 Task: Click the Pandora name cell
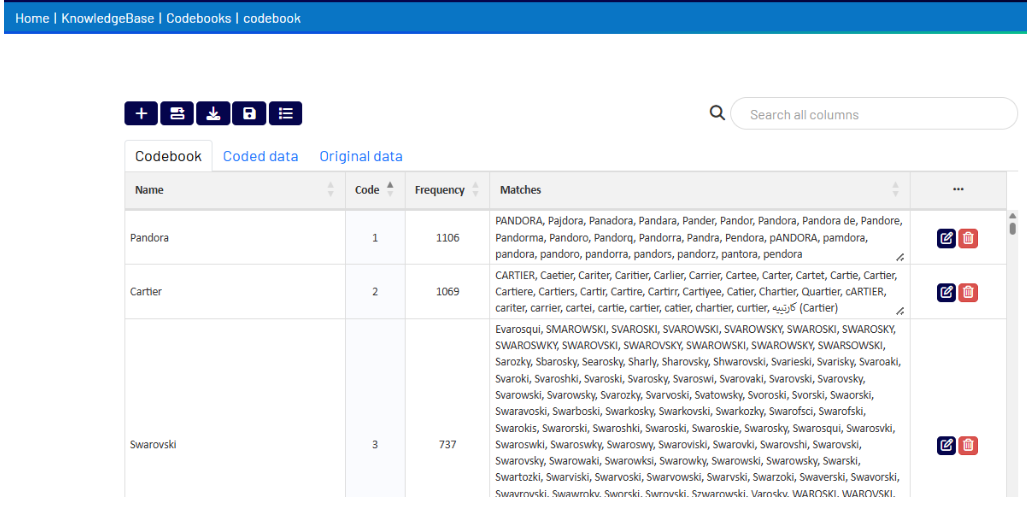pyautogui.click(x=235, y=238)
